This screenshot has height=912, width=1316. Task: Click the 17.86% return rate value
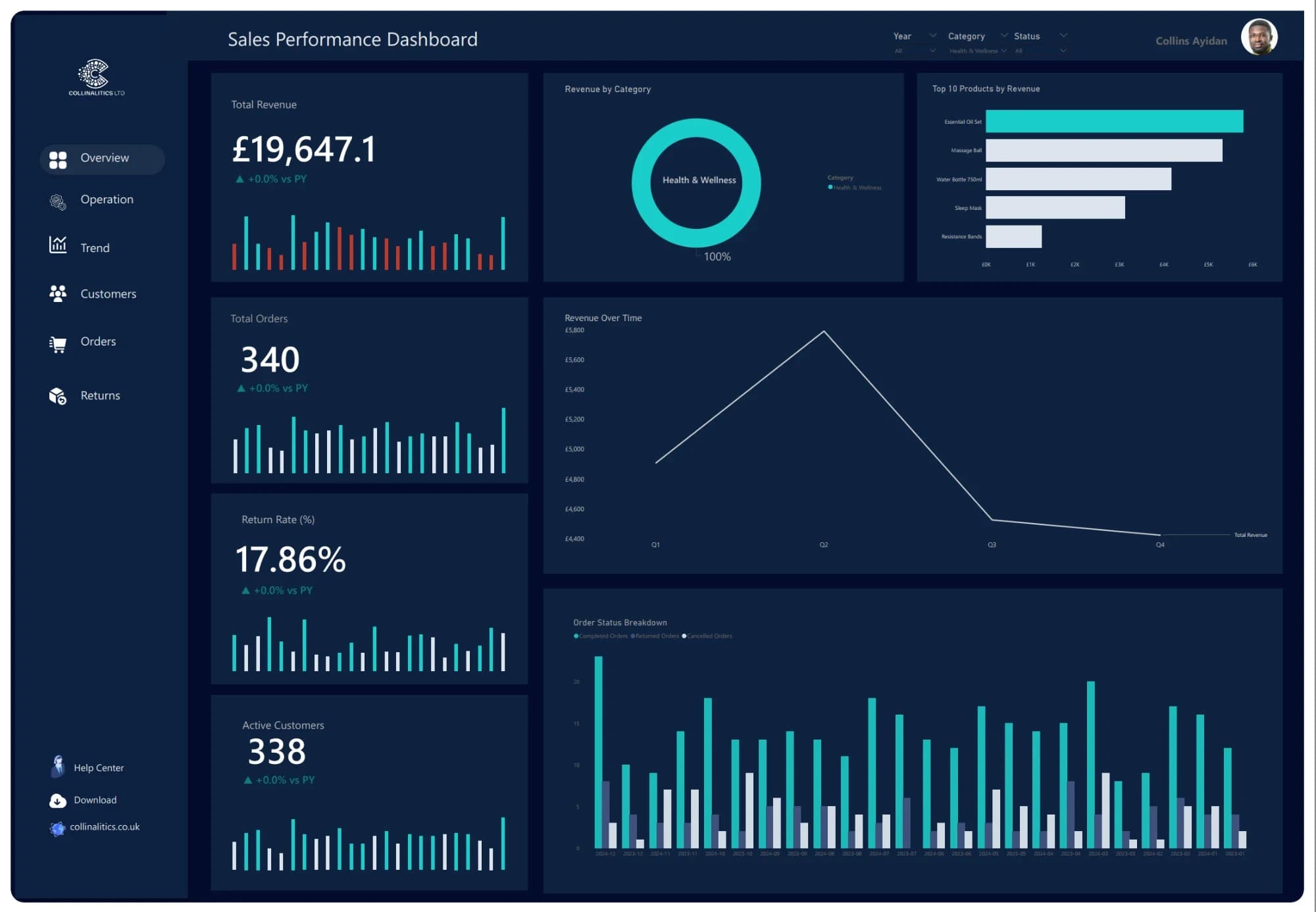(290, 559)
